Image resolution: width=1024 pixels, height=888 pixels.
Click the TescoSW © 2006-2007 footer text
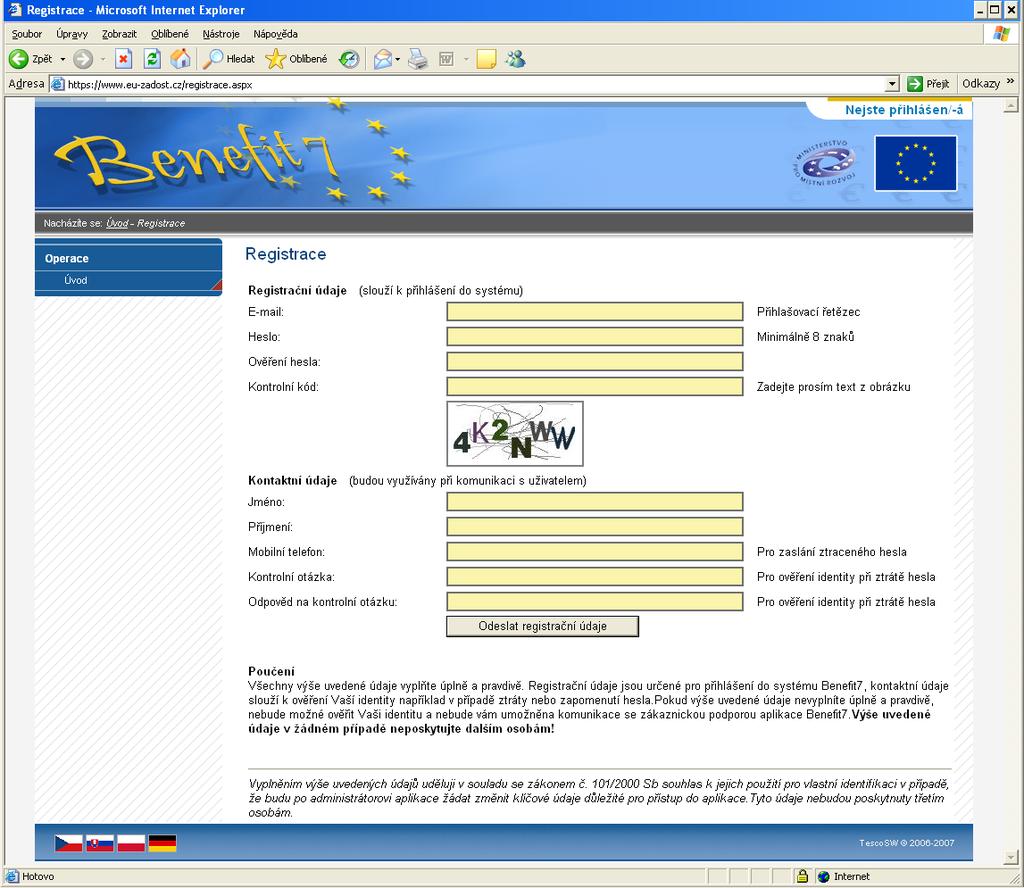coord(906,843)
